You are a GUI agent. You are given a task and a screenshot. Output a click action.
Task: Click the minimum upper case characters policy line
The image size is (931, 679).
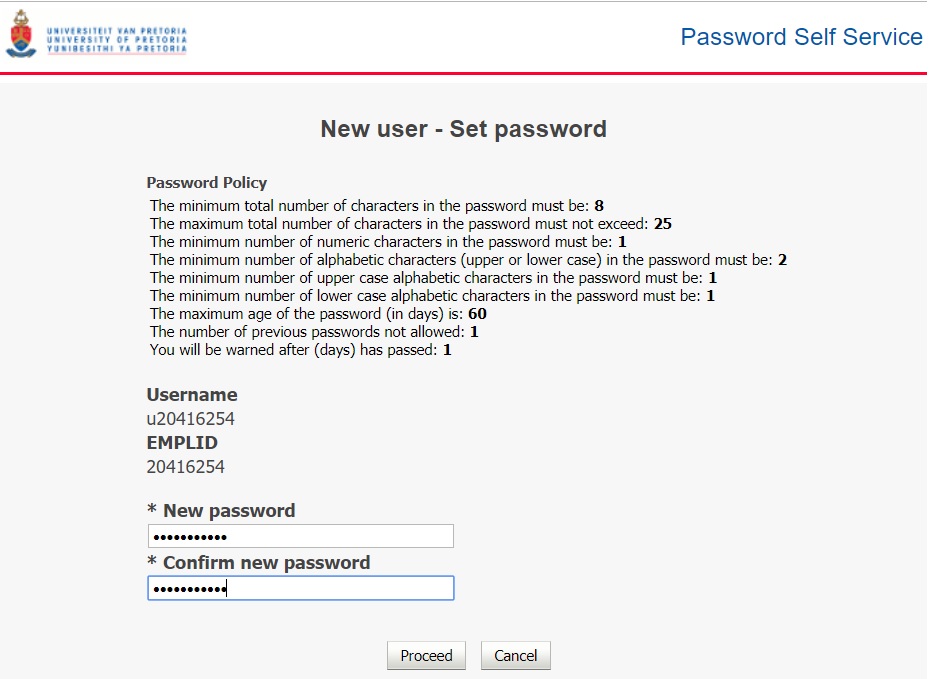(x=433, y=278)
